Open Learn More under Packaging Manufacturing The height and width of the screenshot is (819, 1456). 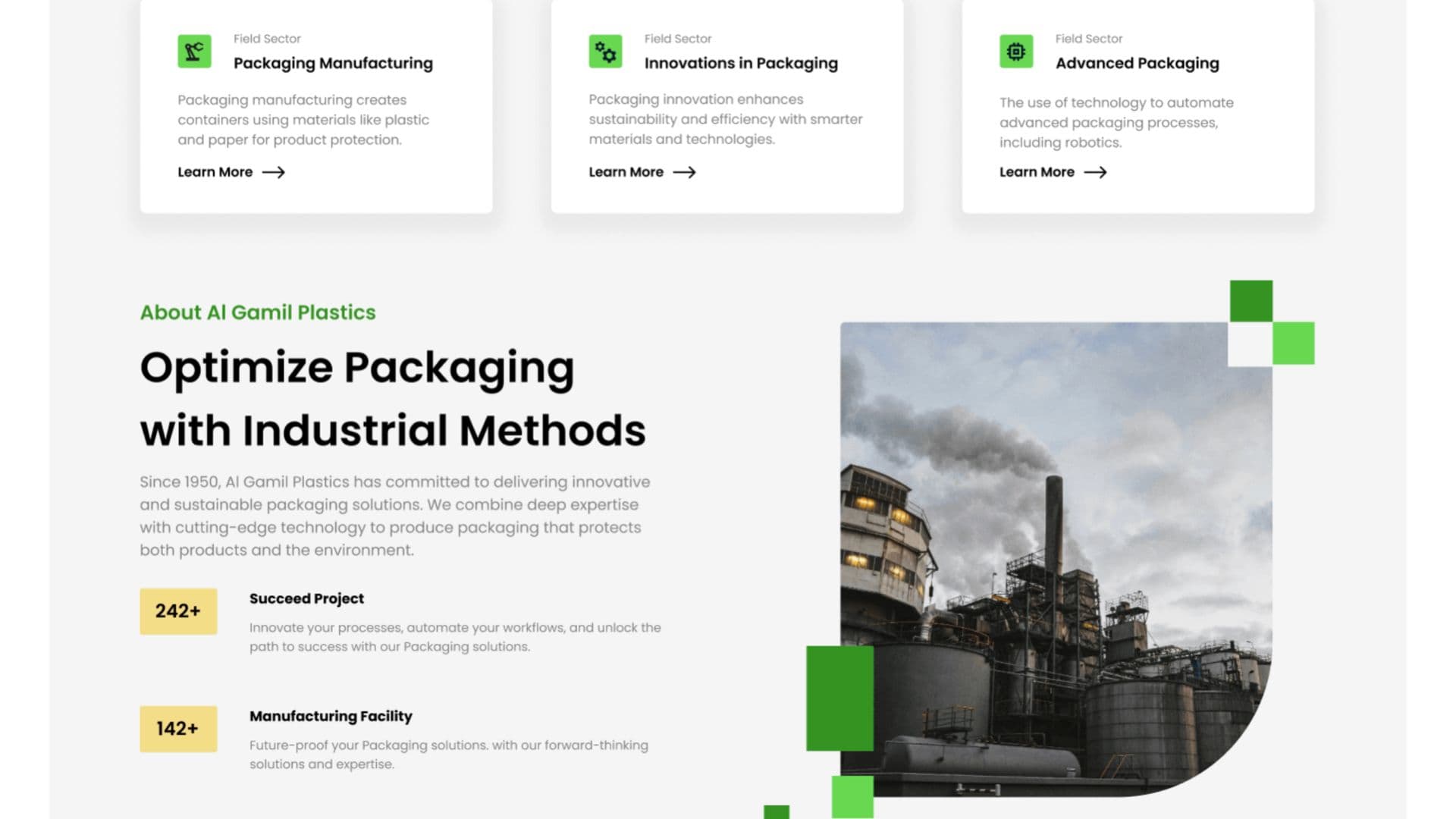click(215, 172)
